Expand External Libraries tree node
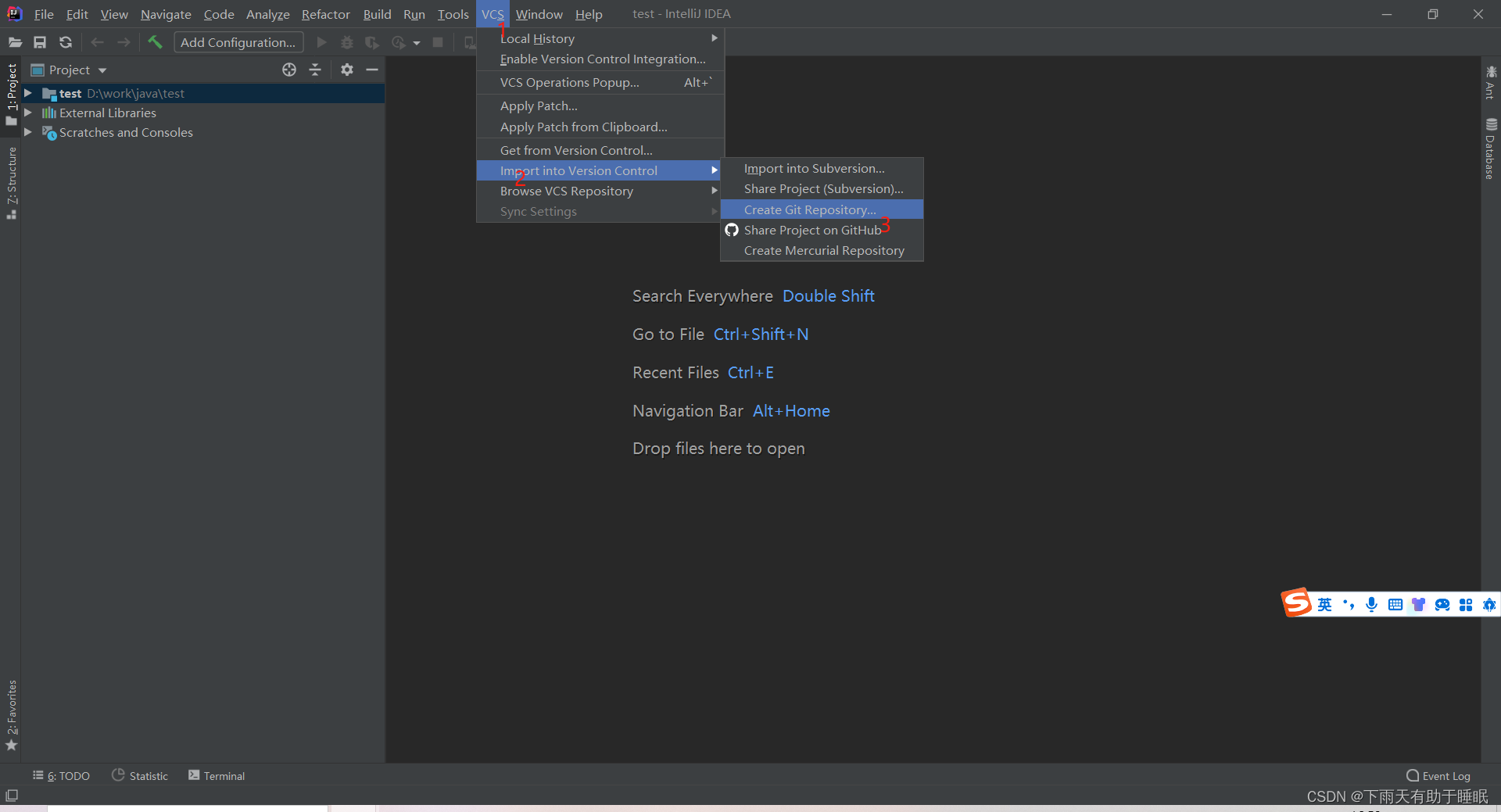This screenshot has height=812, width=1501. 28,113
